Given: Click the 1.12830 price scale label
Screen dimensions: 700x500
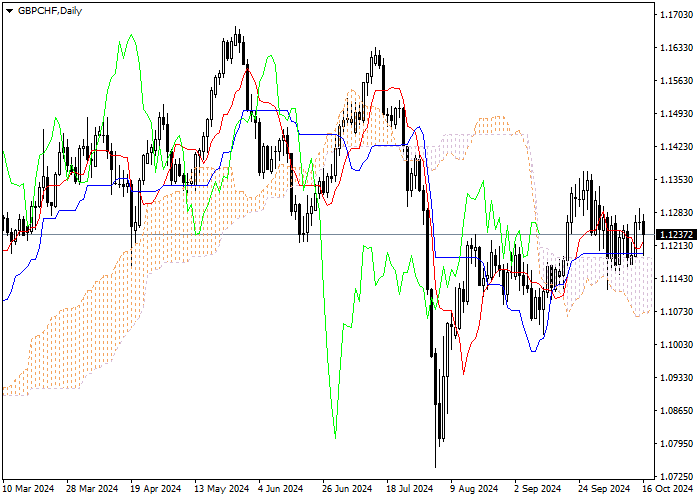Looking at the screenshot, I should (676, 213).
